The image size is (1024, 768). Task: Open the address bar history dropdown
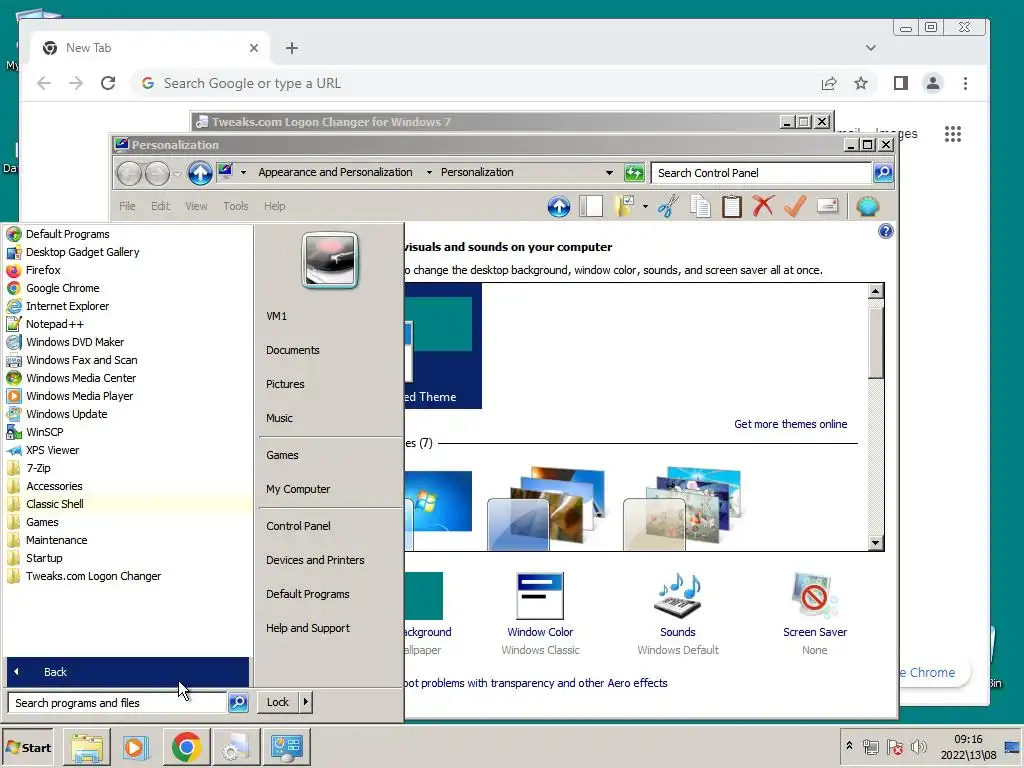pyautogui.click(x=609, y=172)
